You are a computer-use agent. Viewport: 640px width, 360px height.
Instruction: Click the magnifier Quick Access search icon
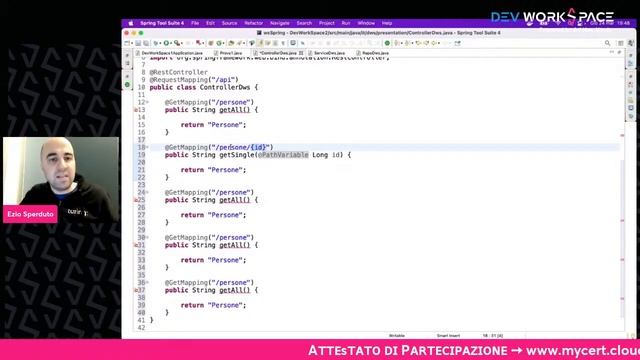point(607,43)
